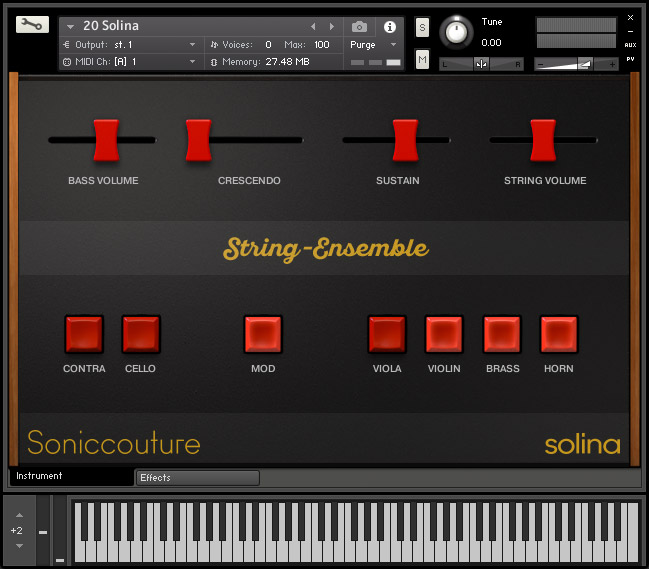Viewport: 649px width, 569px height.
Task: Click the Tune value 0.00
Action: click(491, 42)
